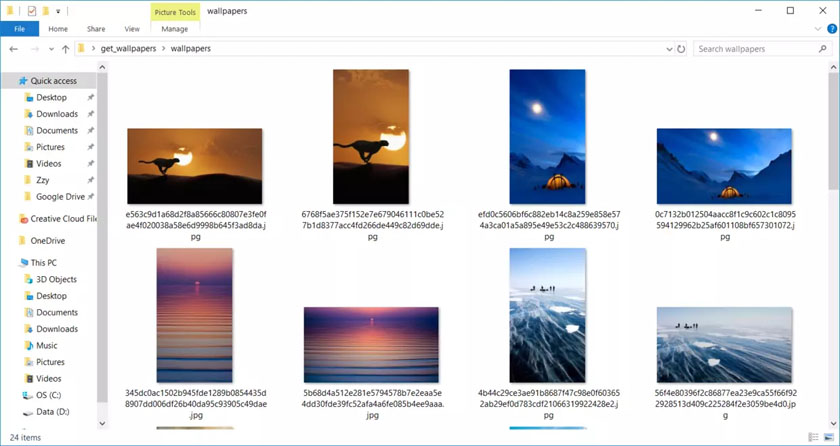Click the Properties checkmark quick access icon
This screenshot has width=840, height=446.
click(32, 11)
